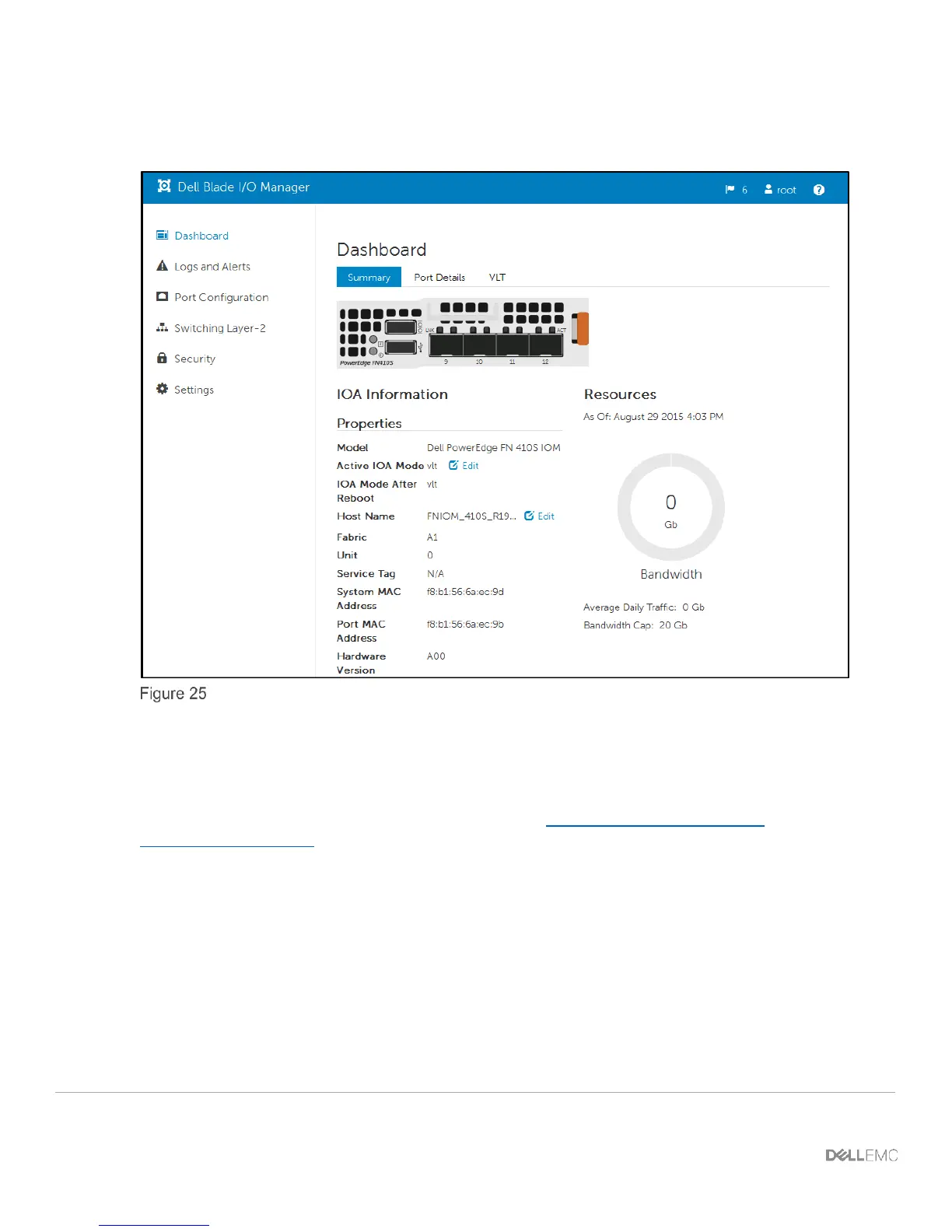Viewport: 952px width, 1232px height.
Task: Click the Security lock icon
Action: [162, 358]
